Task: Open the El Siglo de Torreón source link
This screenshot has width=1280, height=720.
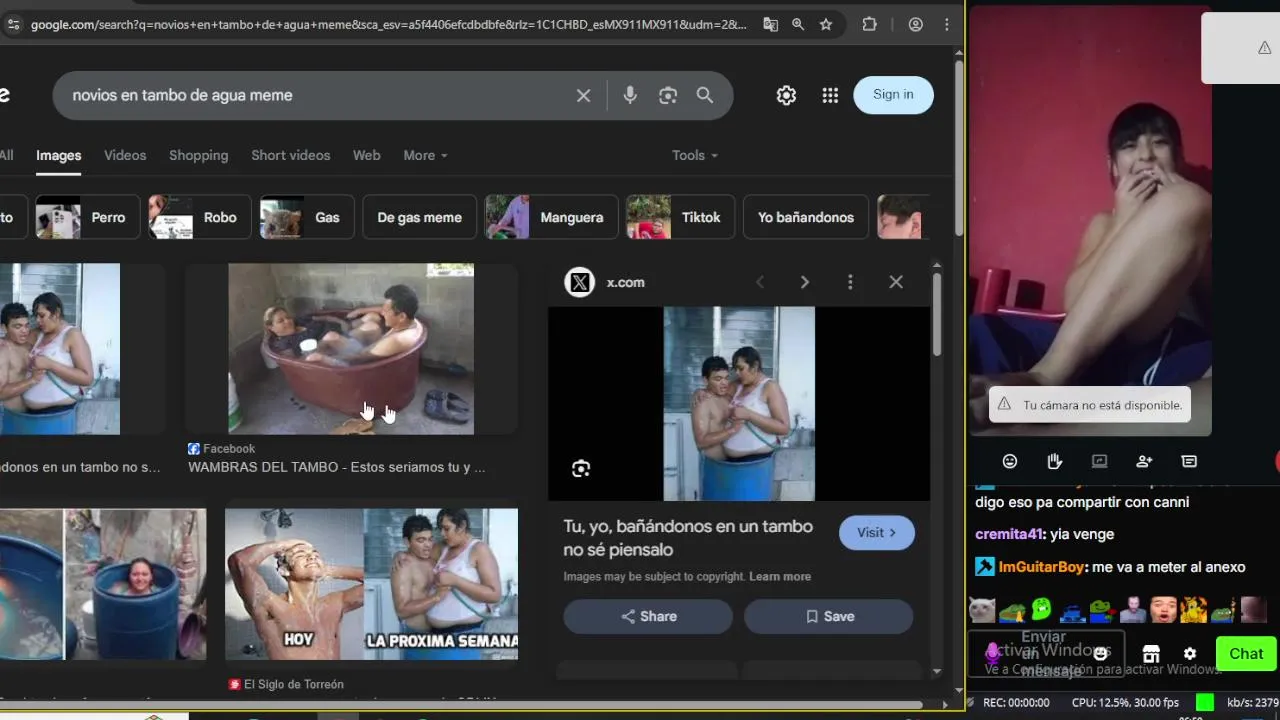Action: point(286,684)
